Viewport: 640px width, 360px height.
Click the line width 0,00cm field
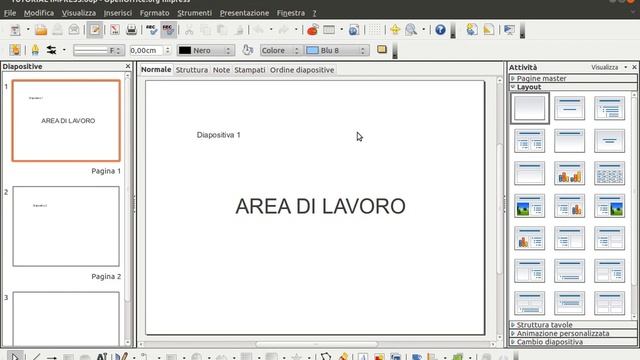click(147, 50)
